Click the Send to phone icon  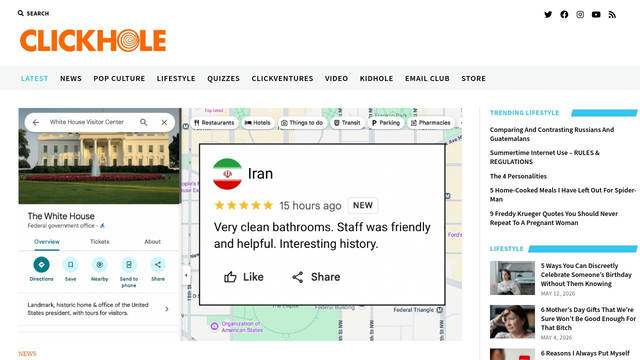click(x=129, y=265)
